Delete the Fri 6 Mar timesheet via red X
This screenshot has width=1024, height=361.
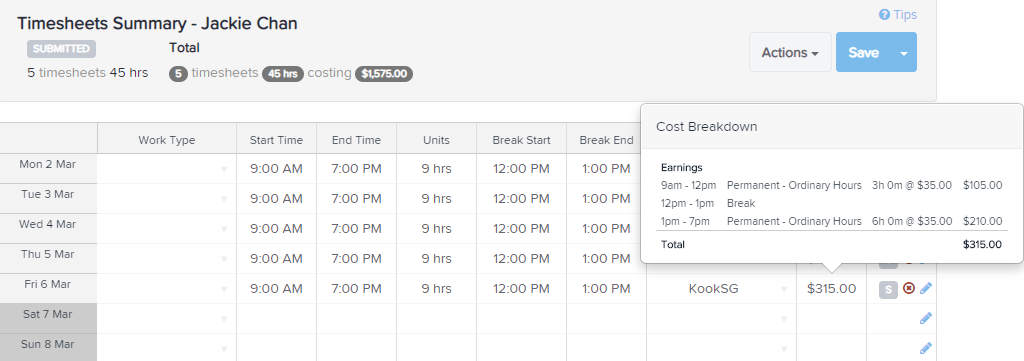click(908, 288)
